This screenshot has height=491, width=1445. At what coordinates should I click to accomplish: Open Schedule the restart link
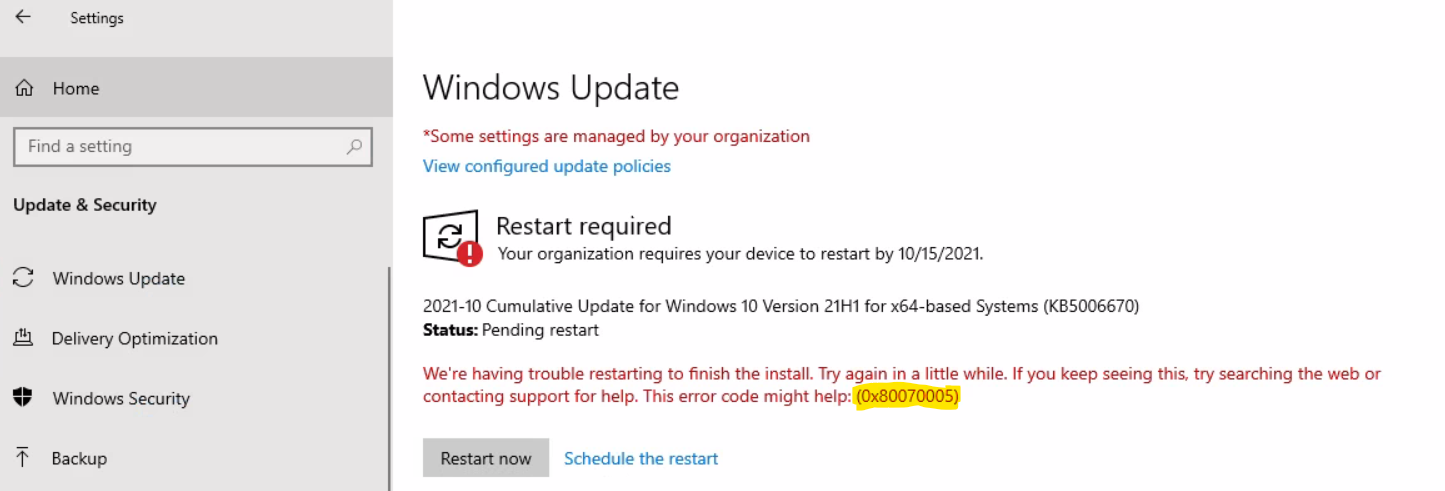[x=641, y=458]
